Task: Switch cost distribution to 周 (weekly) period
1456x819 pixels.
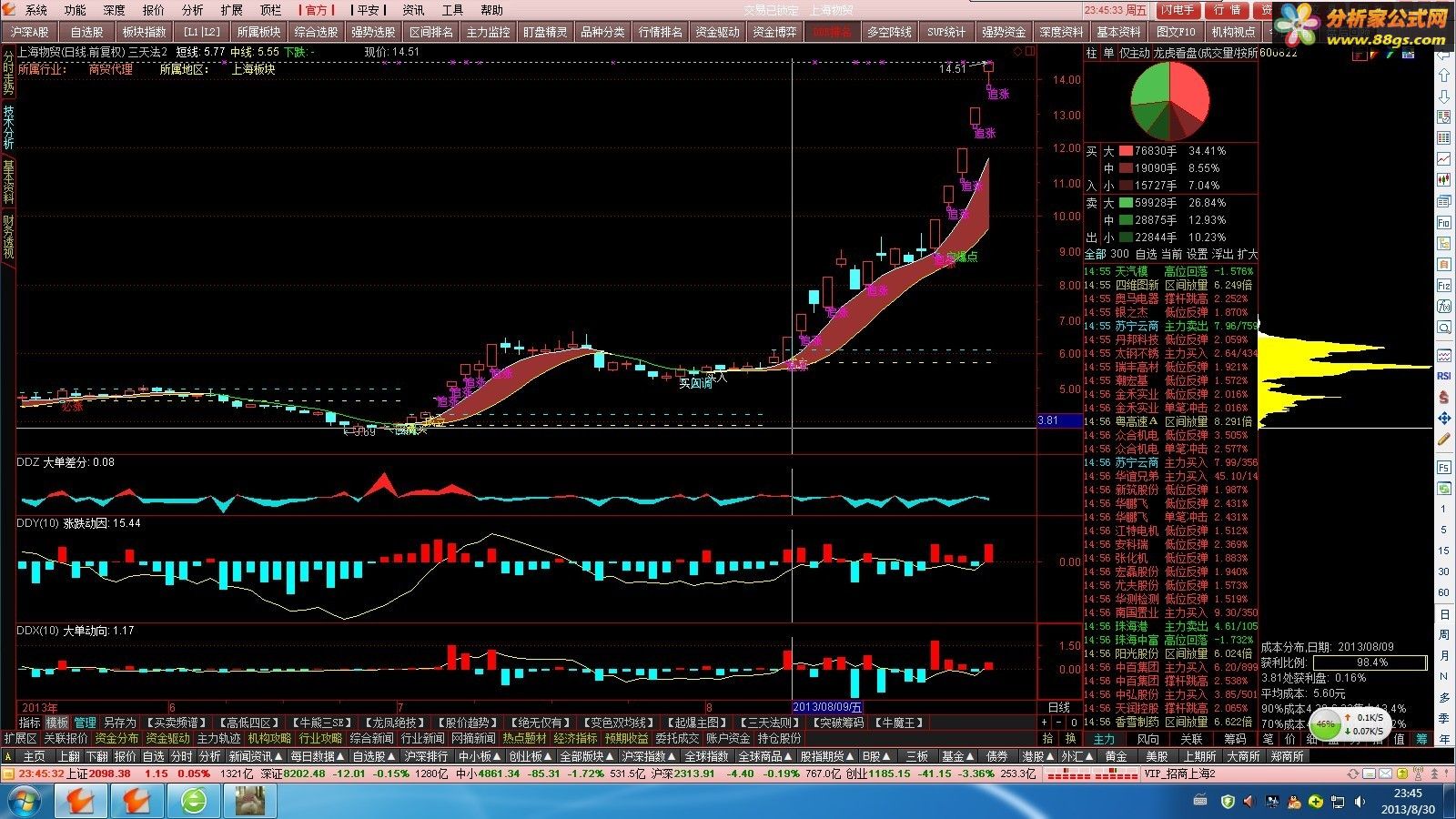Action: [1443, 635]
